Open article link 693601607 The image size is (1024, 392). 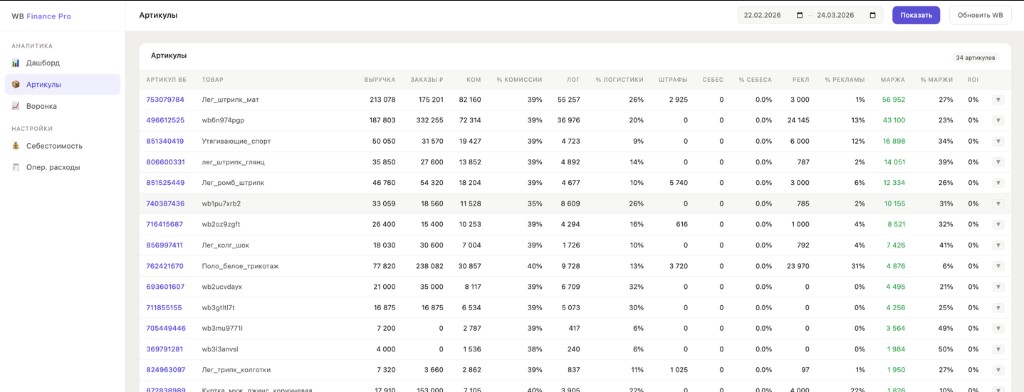click(165, 286)
